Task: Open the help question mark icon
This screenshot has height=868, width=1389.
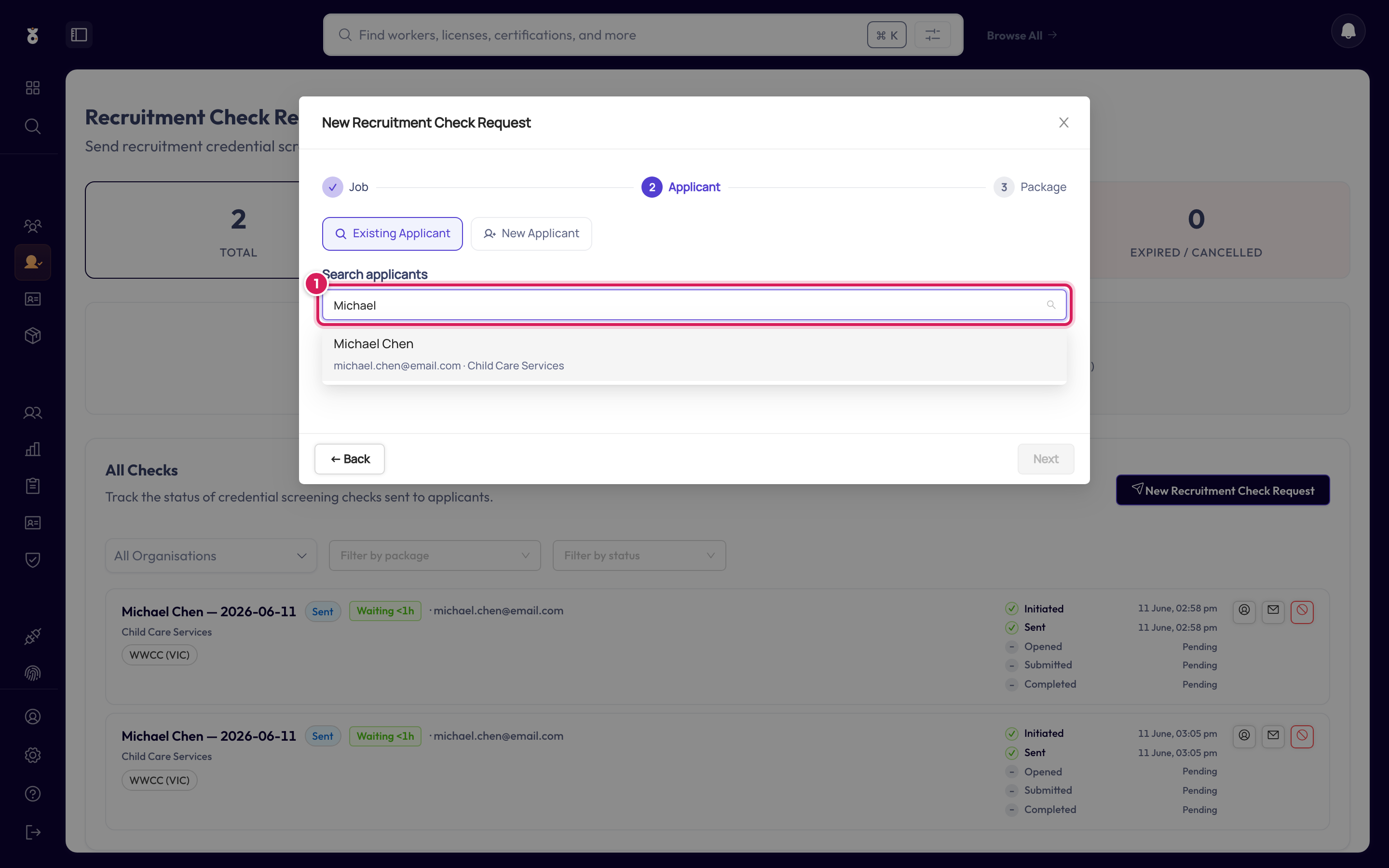Action: click(33, 793)
